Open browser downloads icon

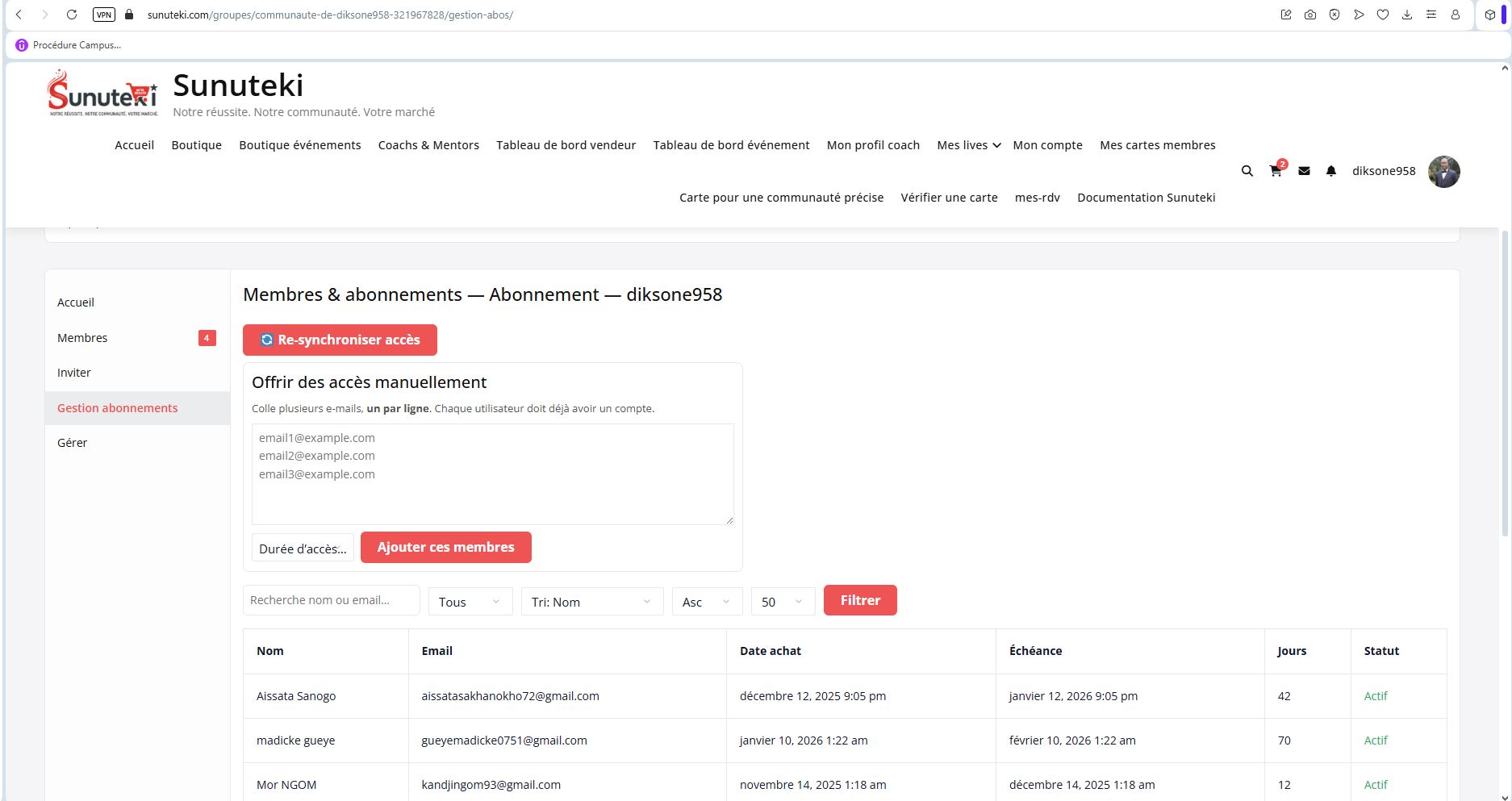coord(1407,15)
